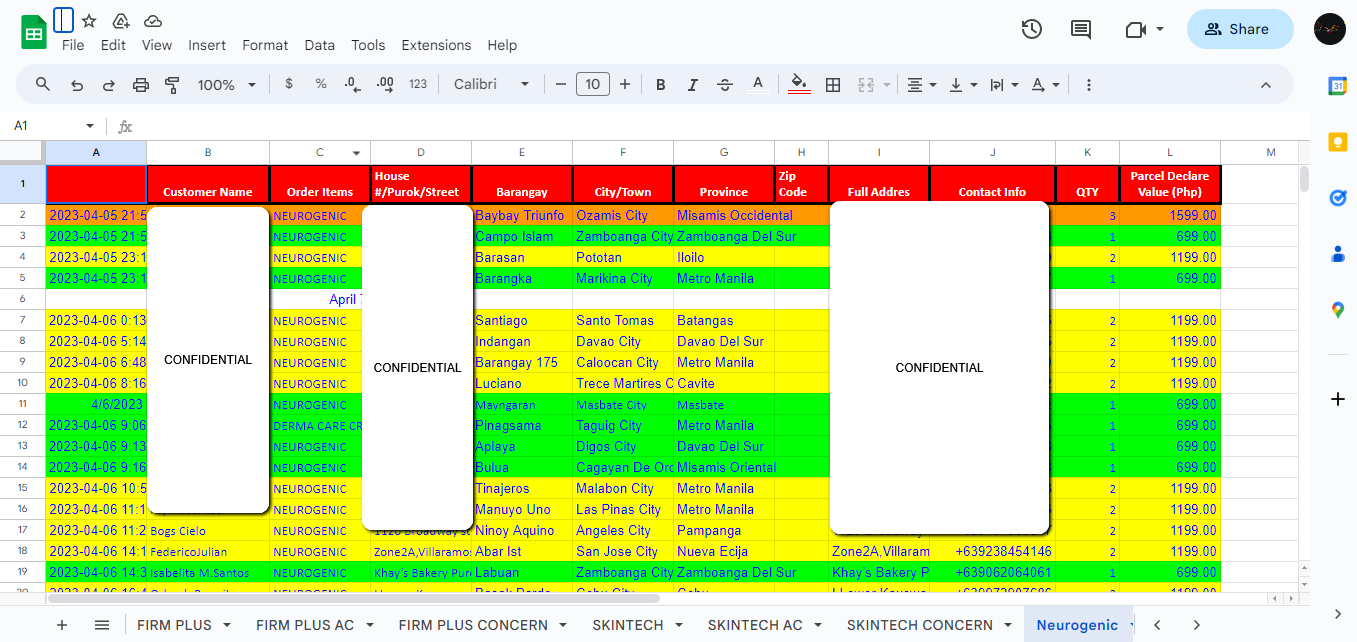This screenshot has height=642, width=1357.
Task: Format as currency
Action: [289, 84]
